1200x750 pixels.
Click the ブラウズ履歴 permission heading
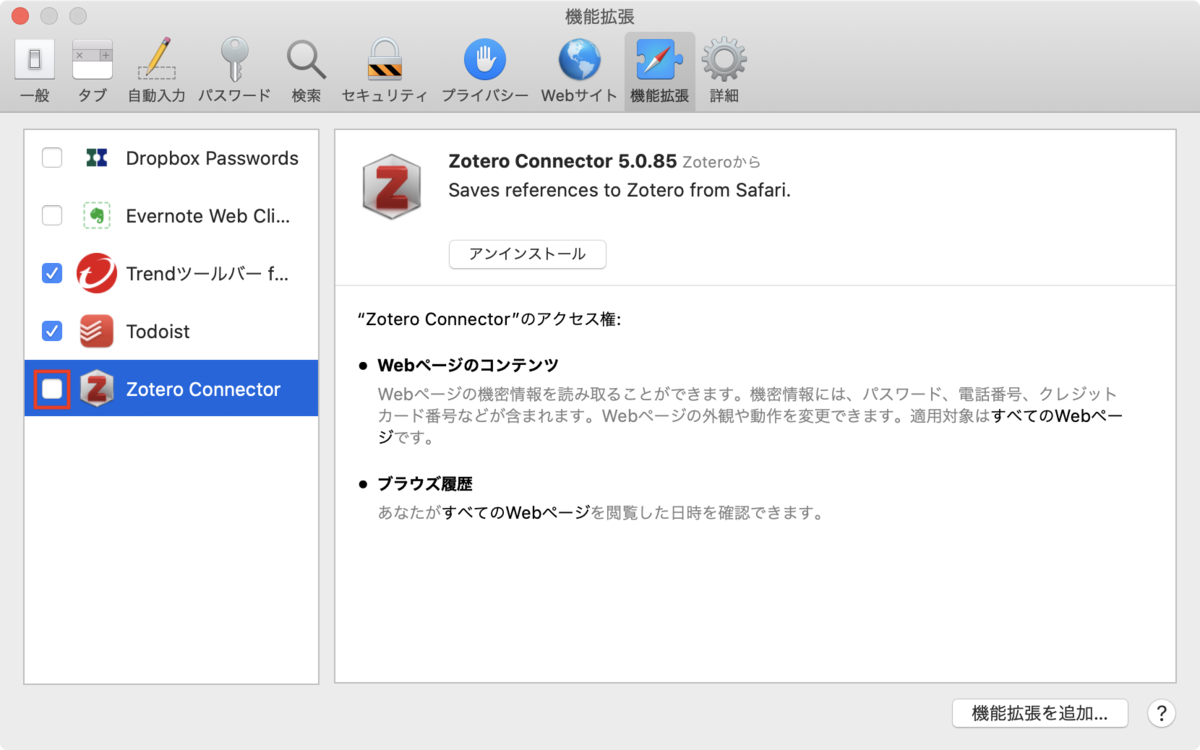click(x=425, y=483)
